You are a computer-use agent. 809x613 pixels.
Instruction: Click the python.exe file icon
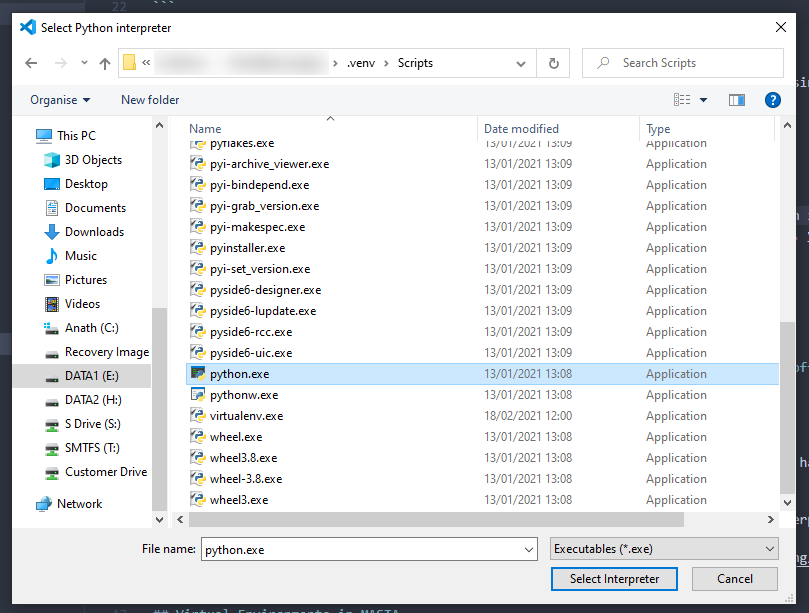(198, 374)
